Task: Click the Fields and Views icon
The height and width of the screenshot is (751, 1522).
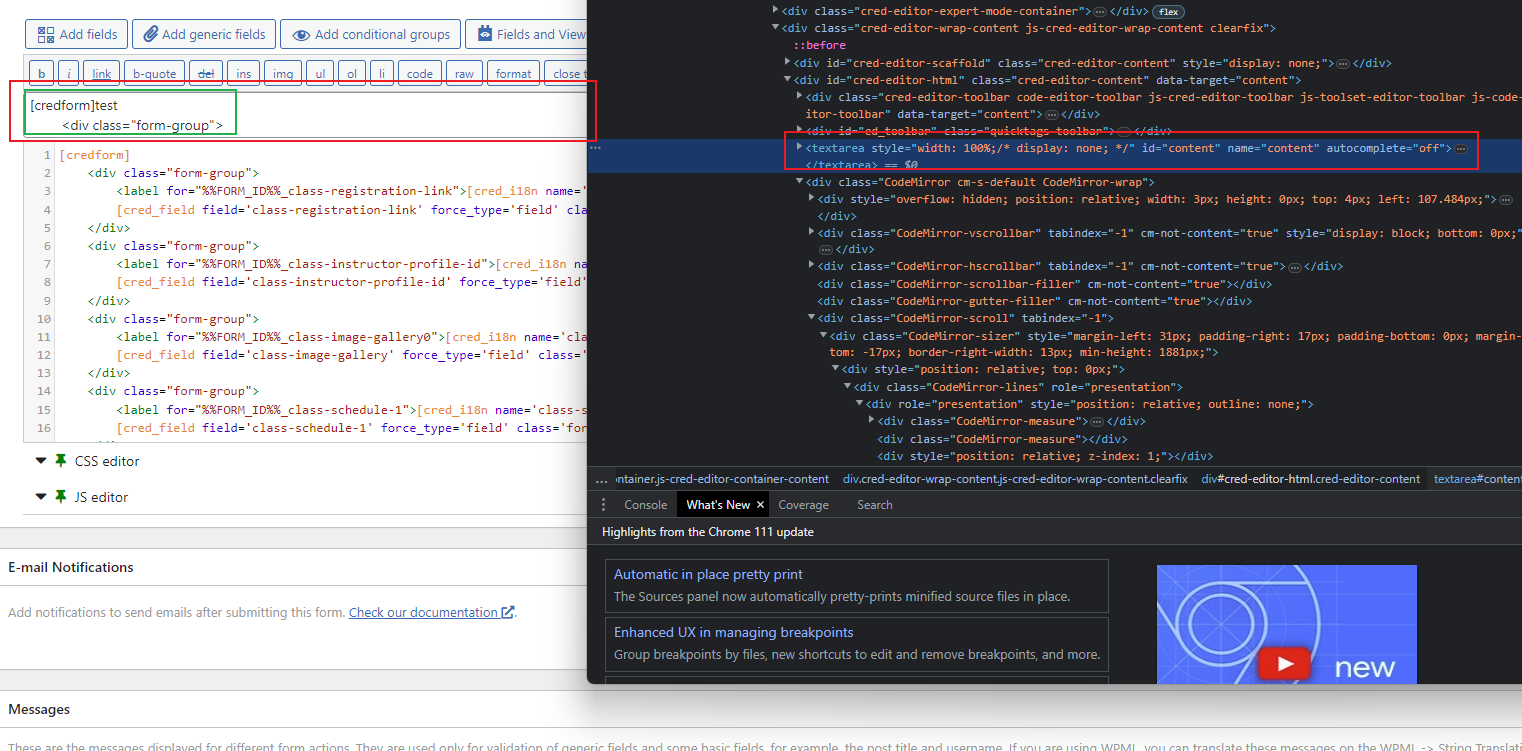Action: pyautogui.click(x=484, y=34)
